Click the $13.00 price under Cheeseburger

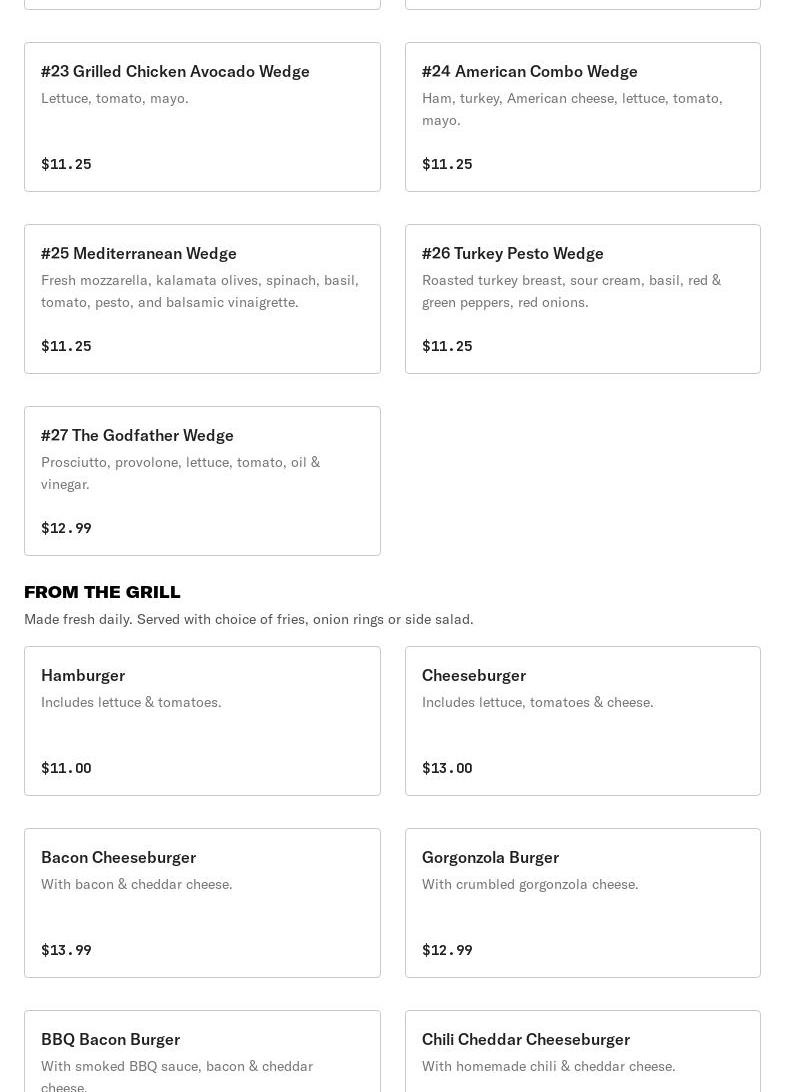pos(447,768)
